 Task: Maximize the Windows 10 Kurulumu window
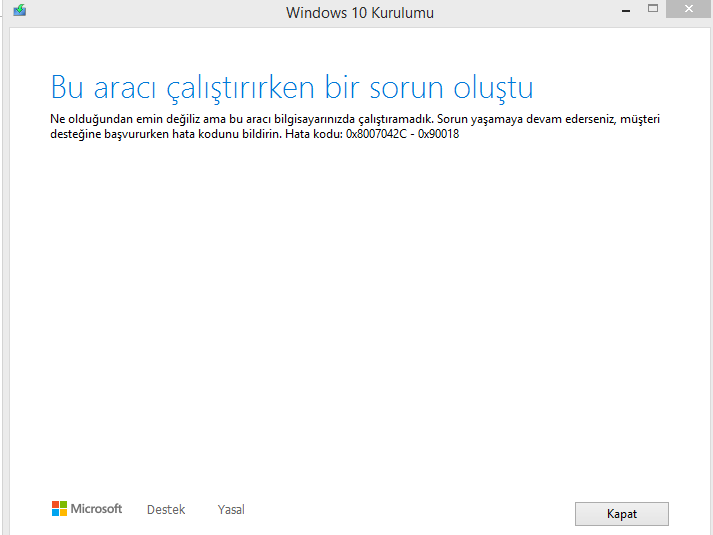tap(653, 9)
